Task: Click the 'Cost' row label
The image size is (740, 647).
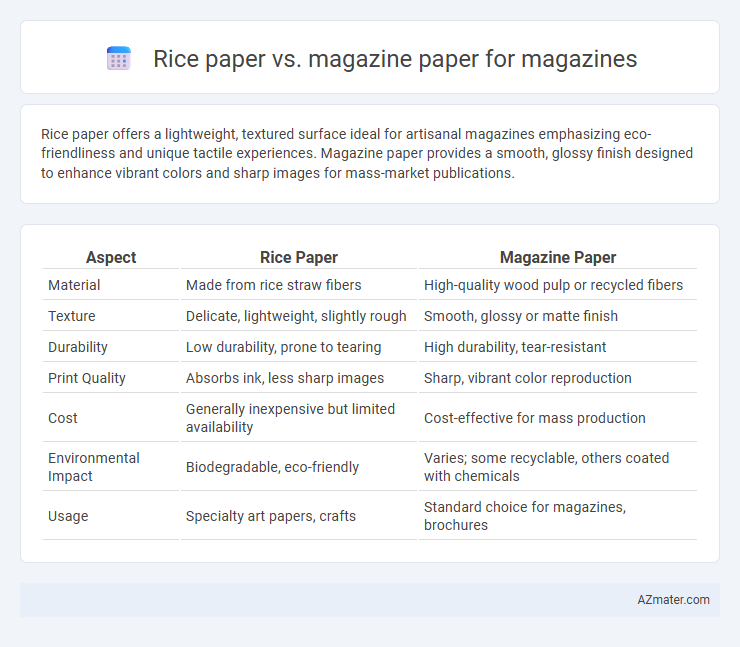Action: click(63, 418)
